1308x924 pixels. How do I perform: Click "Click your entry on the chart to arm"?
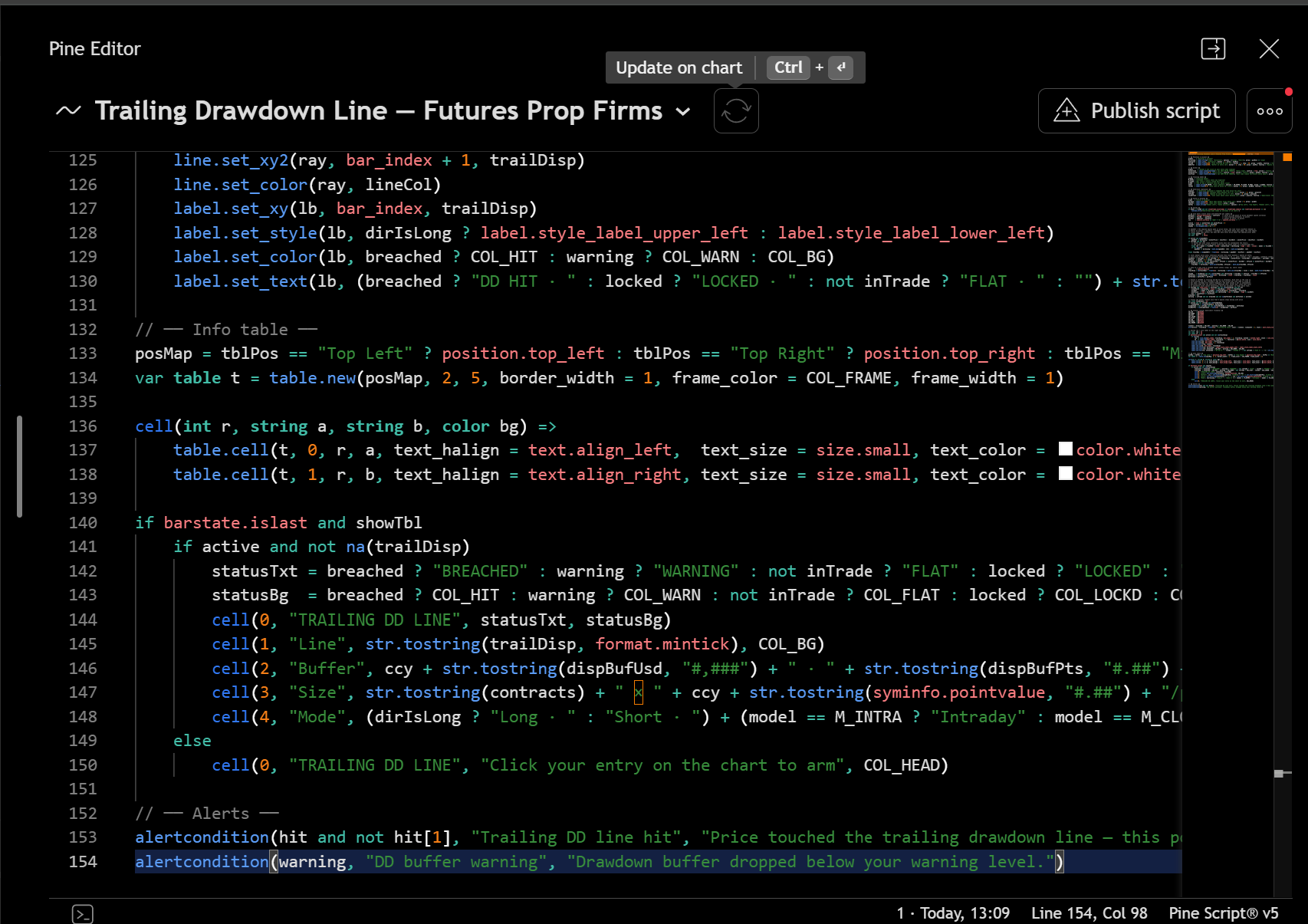[x=662, y=765]
